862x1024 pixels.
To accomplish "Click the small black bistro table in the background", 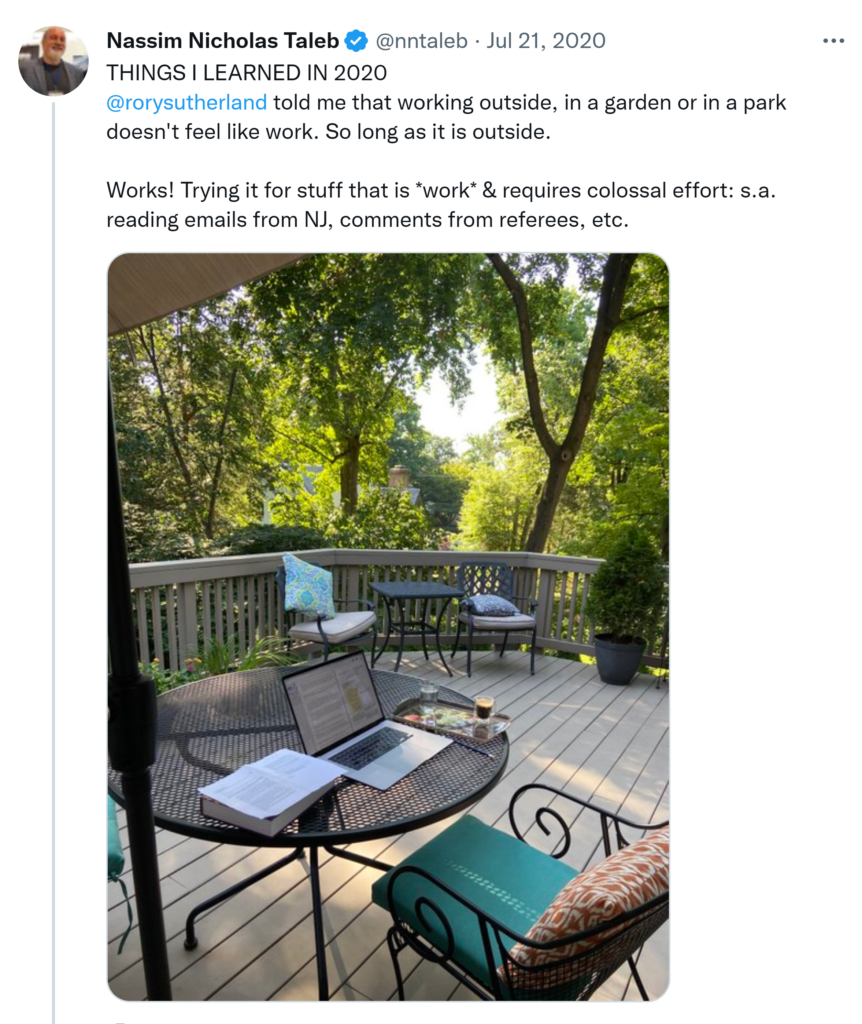I will 417,608.
